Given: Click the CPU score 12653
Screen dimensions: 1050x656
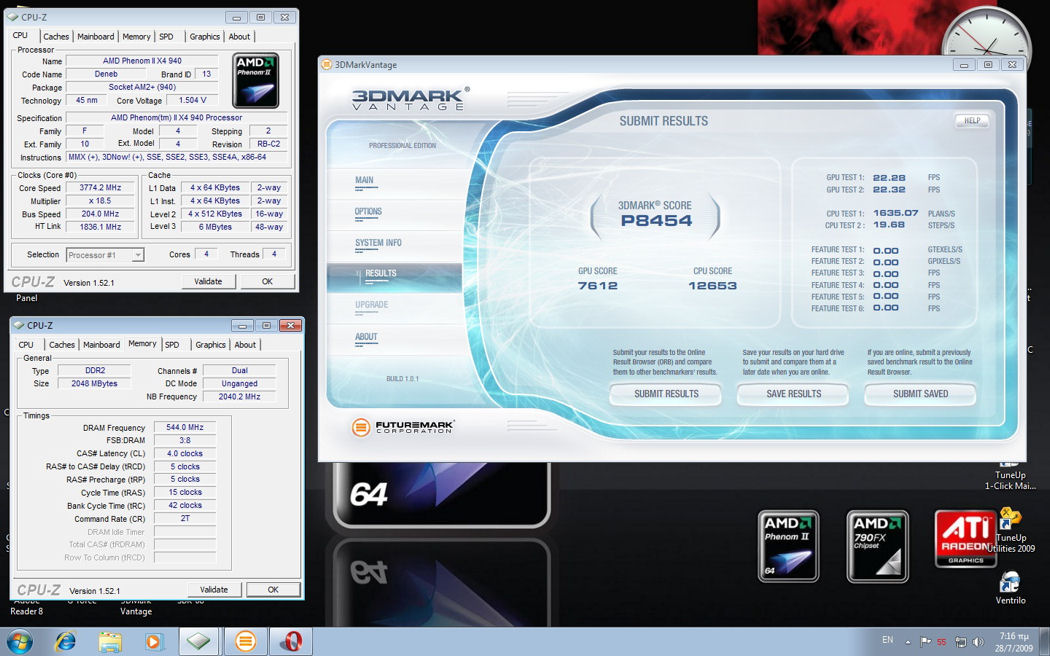Looking at the screenshot, I should click(x=712, y=286).
